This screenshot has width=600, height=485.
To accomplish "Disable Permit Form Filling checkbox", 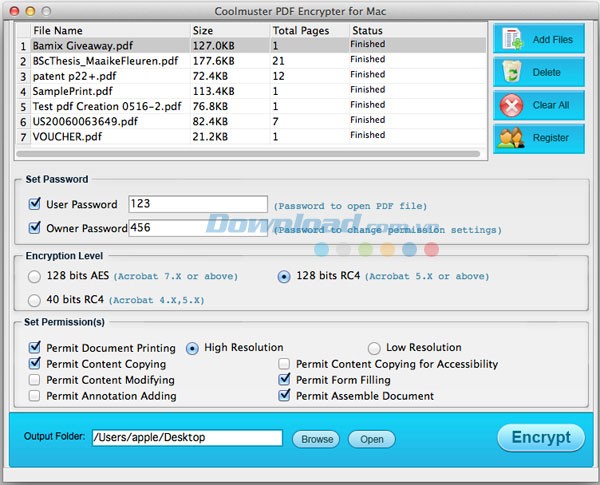I will tap(285, 380).
